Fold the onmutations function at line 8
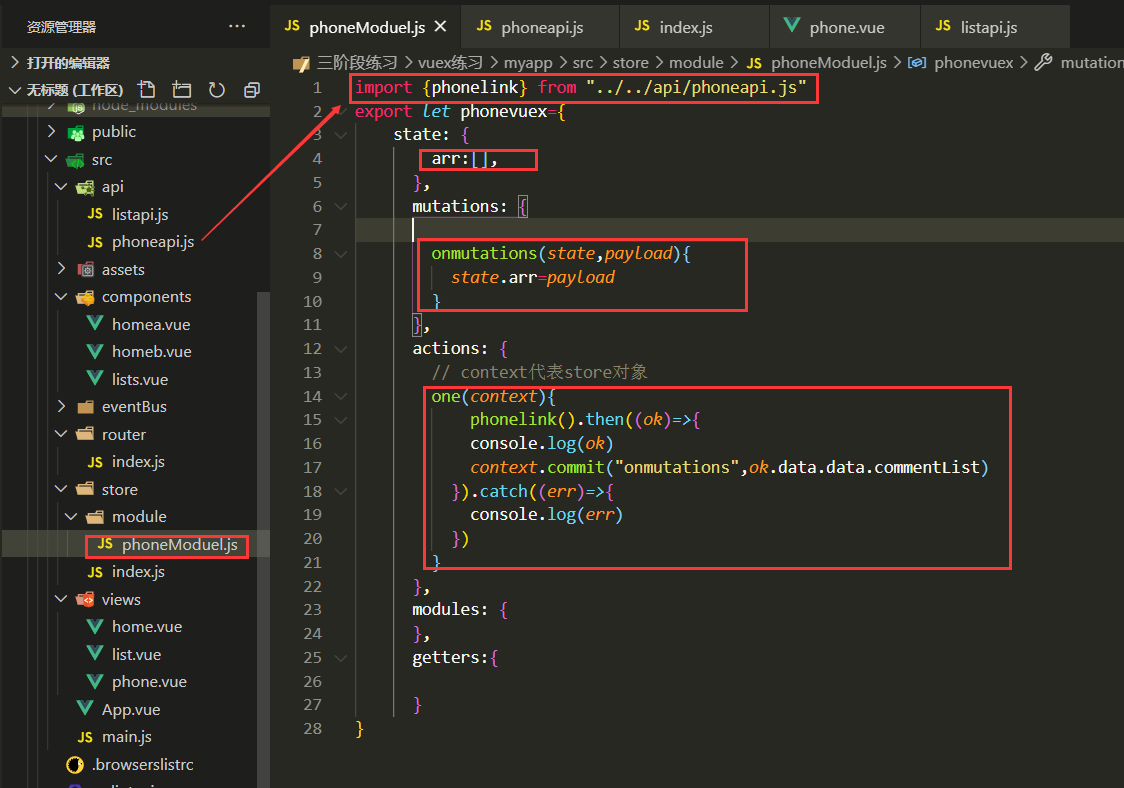The width and height of the screenshot is (1124, 788). pos(341,254)
